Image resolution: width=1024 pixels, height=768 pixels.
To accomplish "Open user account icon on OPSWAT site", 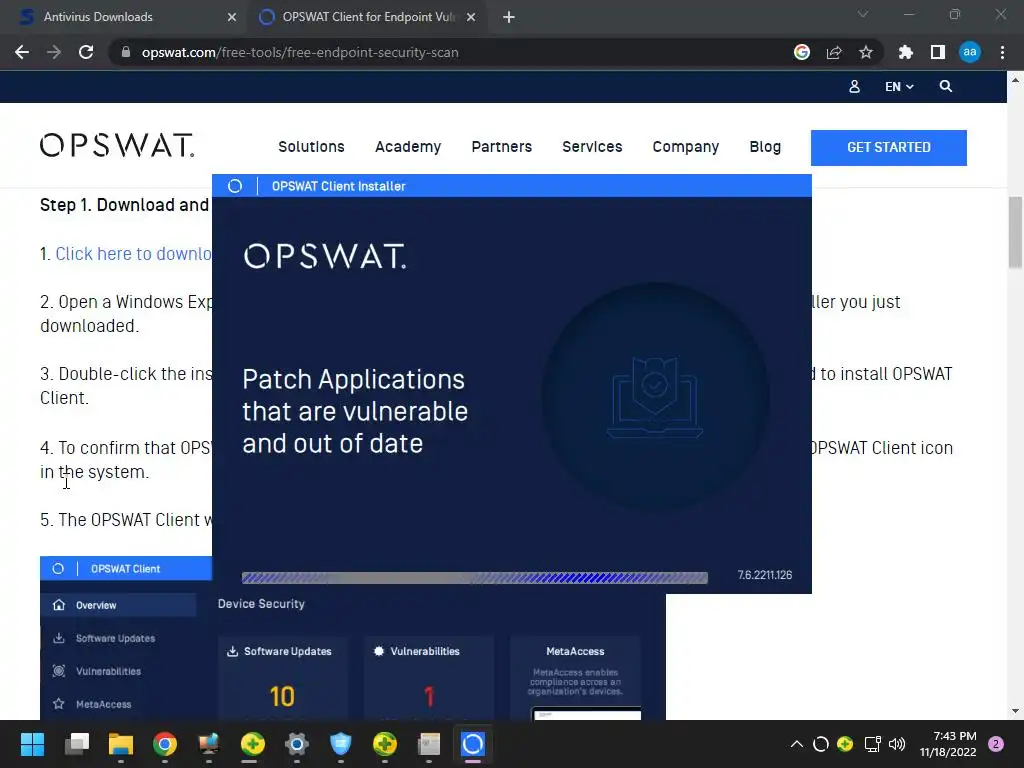I will (854, 86).
